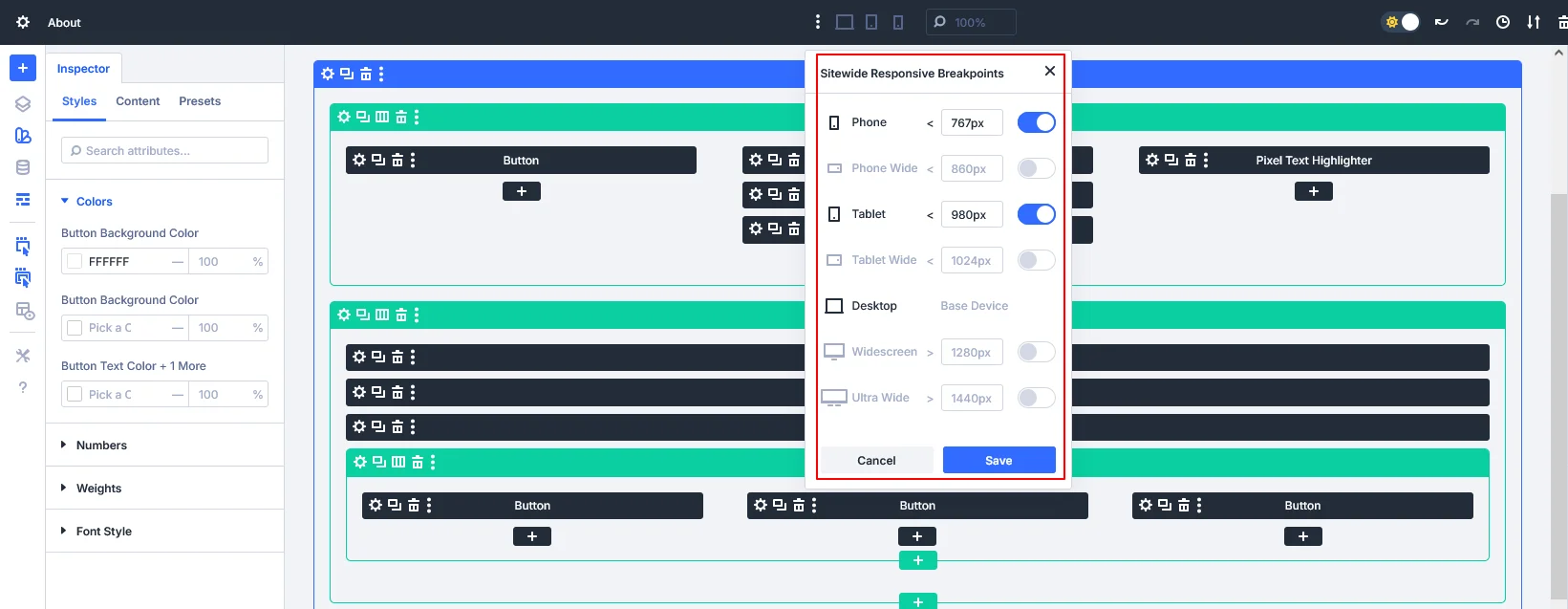Open the database cylinder sidebar icon
The width and height of the screenshot is (1568, 609).
pos(23,167)
